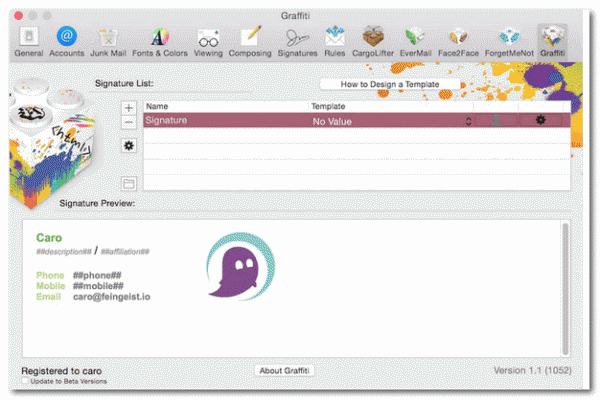Click the purple ghost logo in preview
Viewport: 600px width, 400px height.
241,266
